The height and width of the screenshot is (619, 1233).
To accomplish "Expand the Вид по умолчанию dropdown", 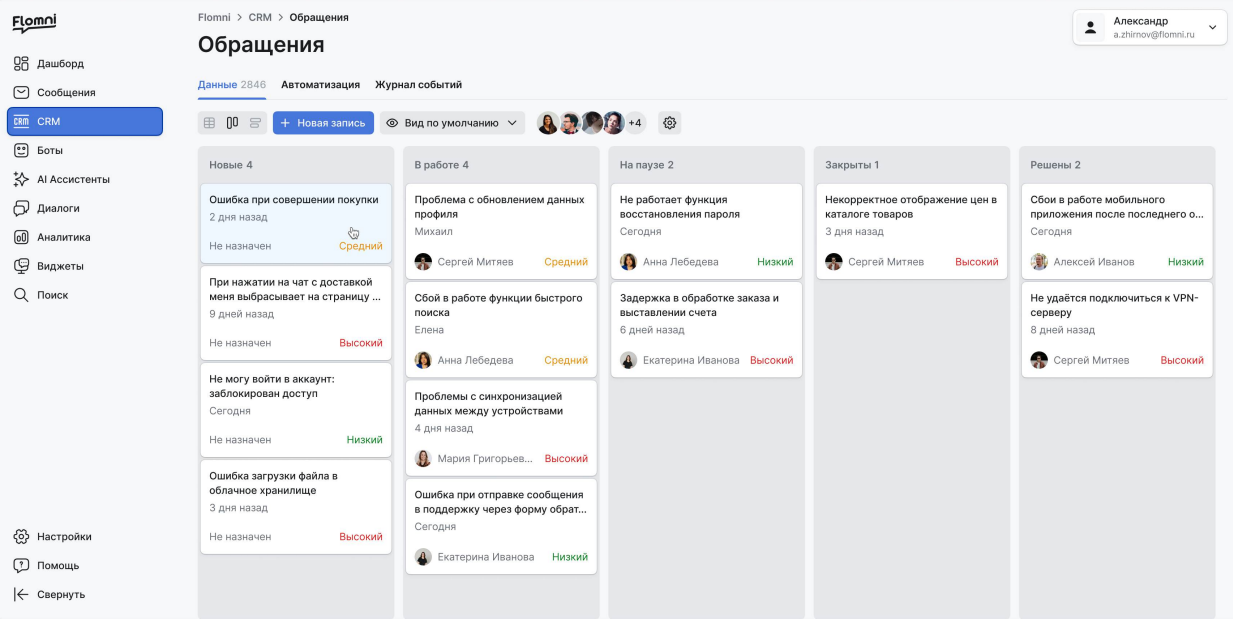I will click(452, 123).
